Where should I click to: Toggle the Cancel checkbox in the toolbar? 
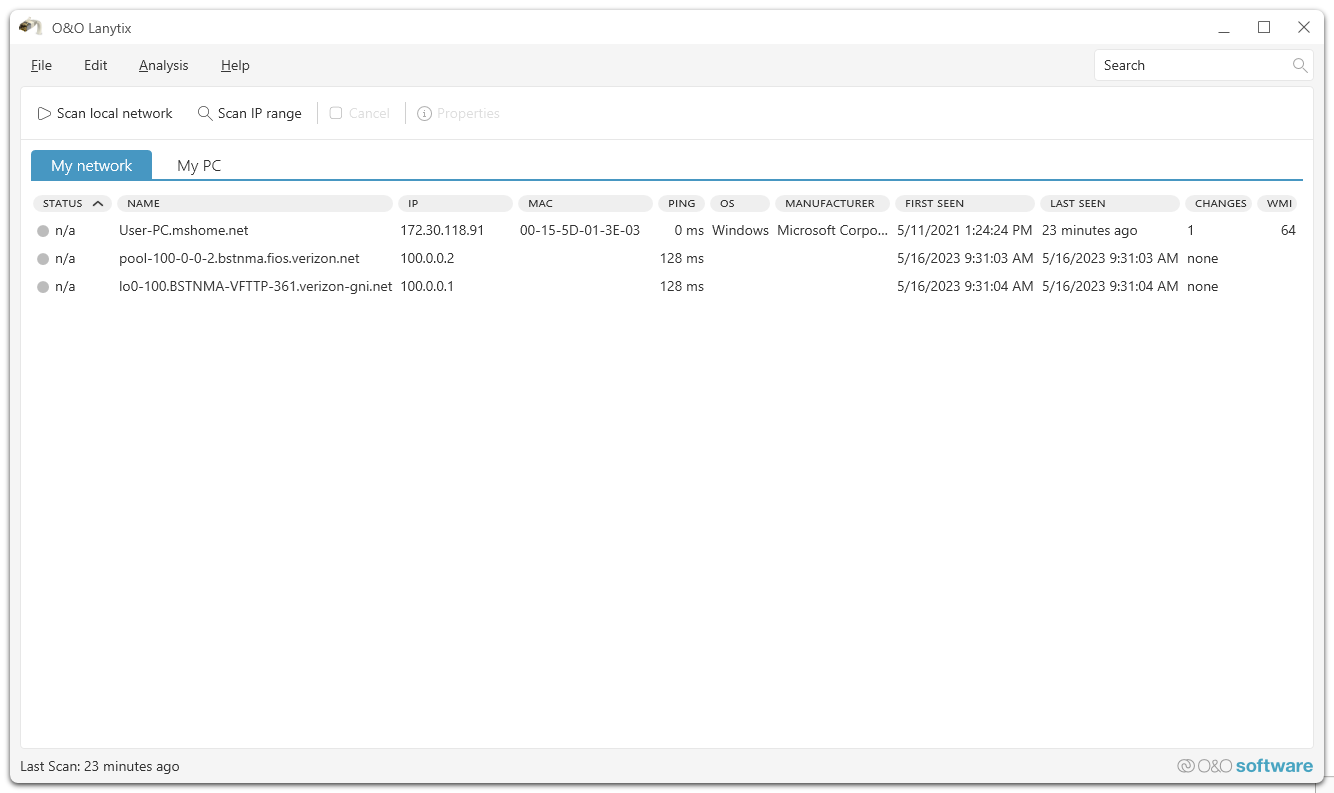tap(336, 114)
